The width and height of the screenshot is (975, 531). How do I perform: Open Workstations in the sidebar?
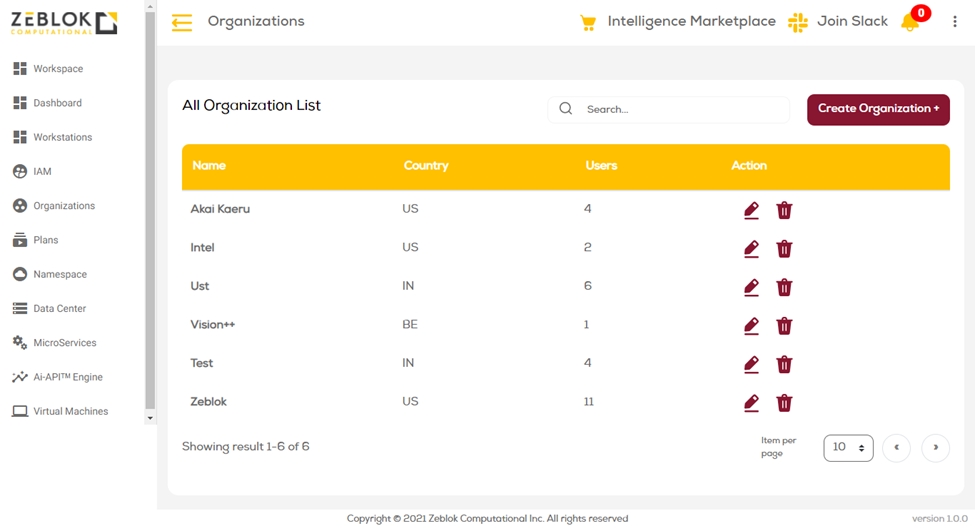coord(62,137)
